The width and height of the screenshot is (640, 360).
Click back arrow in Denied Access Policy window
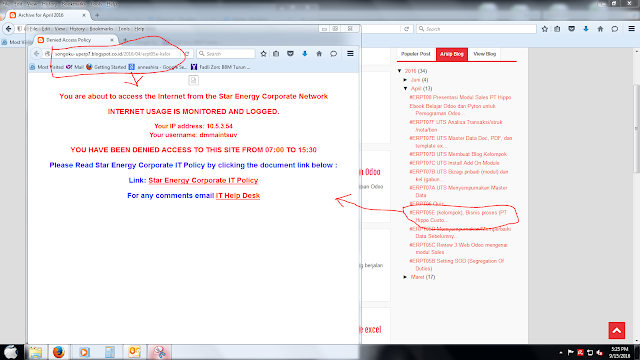36,53
